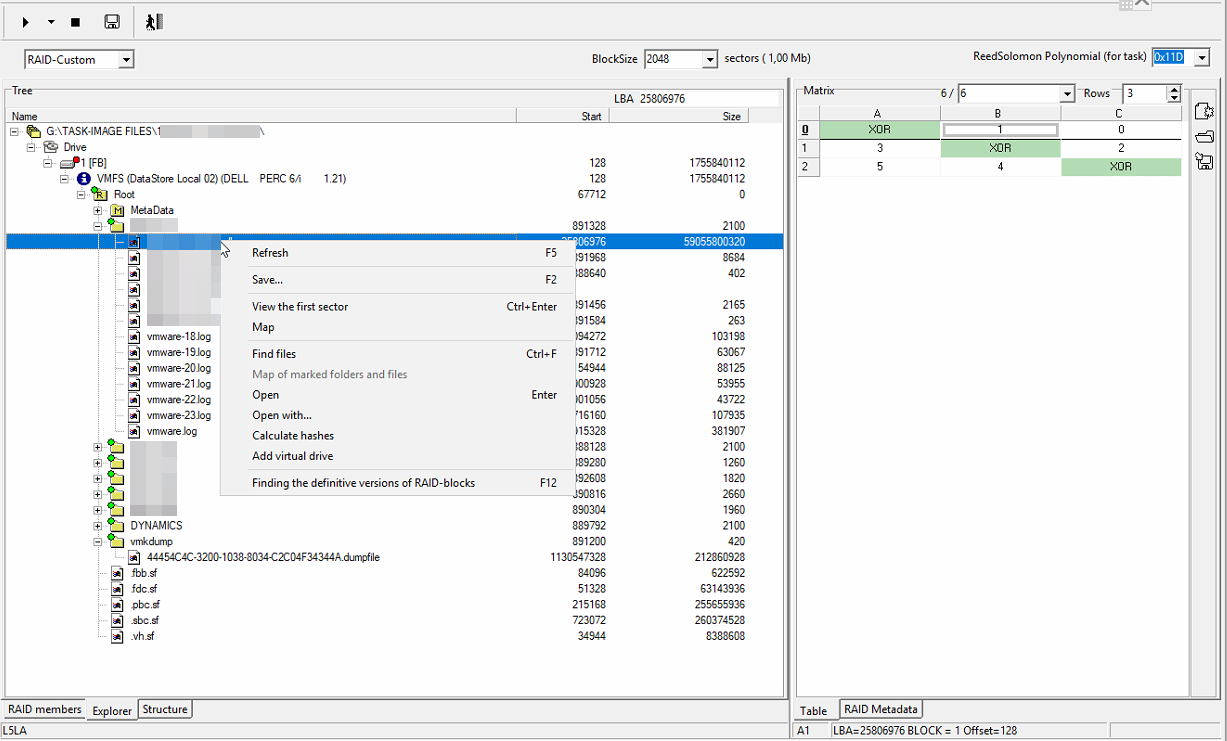This screenshot has width=1227, height=741.
Task: Open matrix from folder icon
Action: point(1204,137)
